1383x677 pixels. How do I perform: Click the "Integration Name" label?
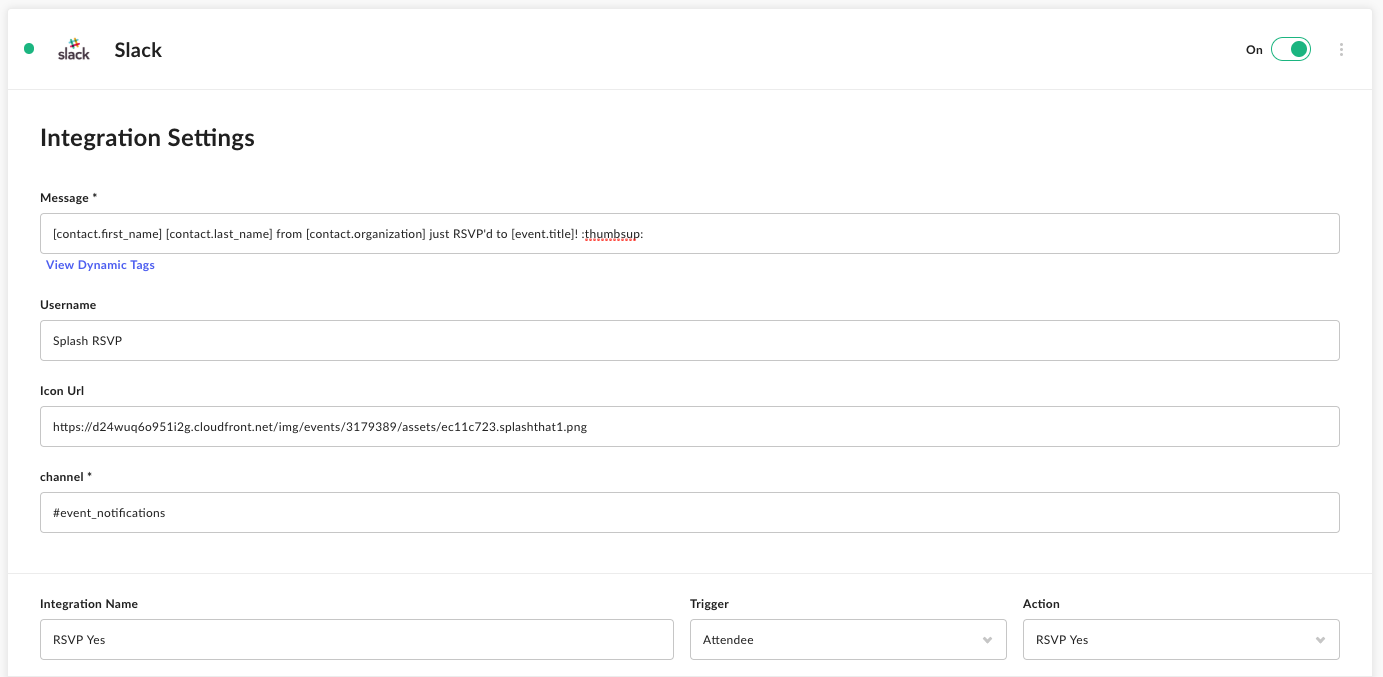[x=89, y=604]
